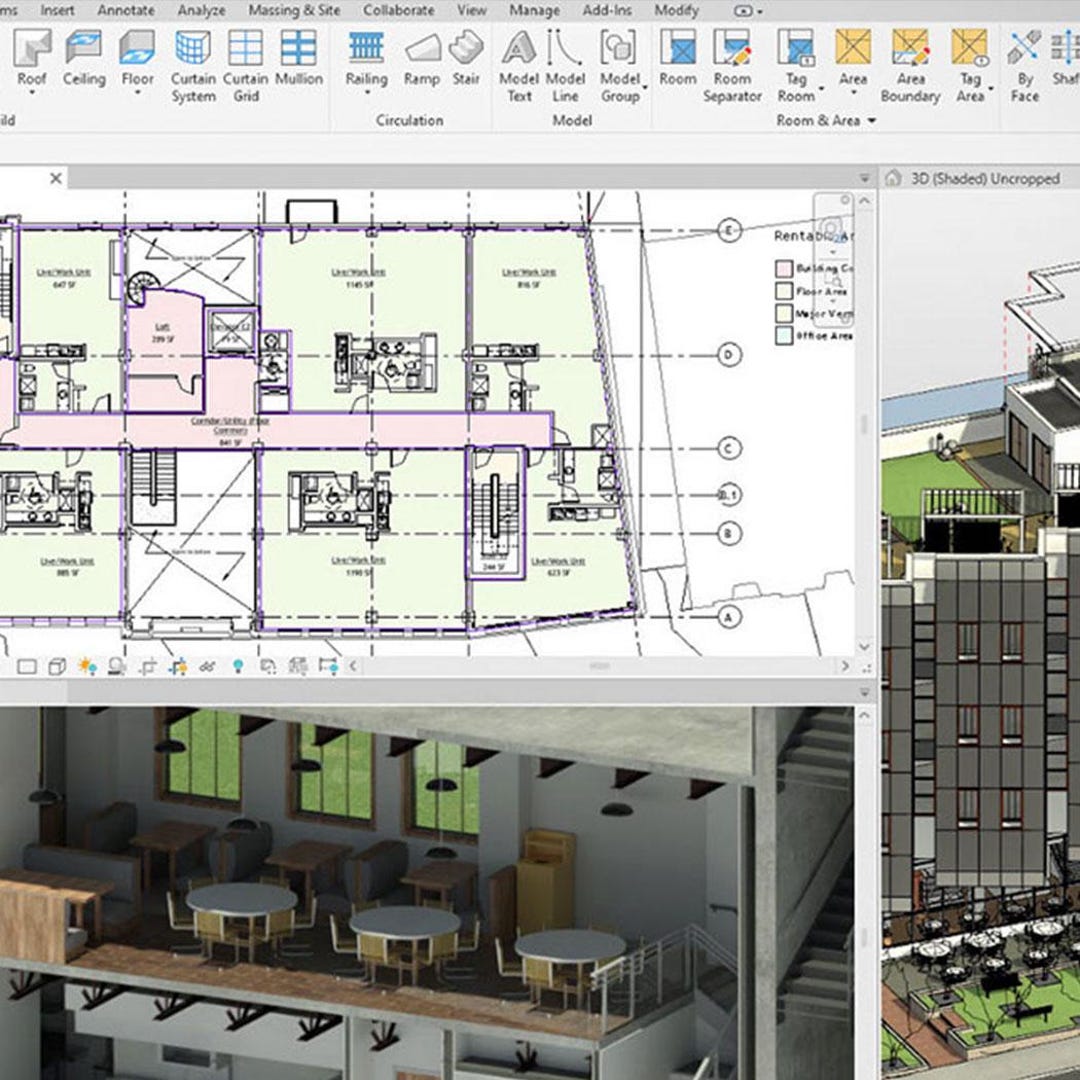Collapse view control bar with left chevron
1080x1080 pixels.
(353, 666)
